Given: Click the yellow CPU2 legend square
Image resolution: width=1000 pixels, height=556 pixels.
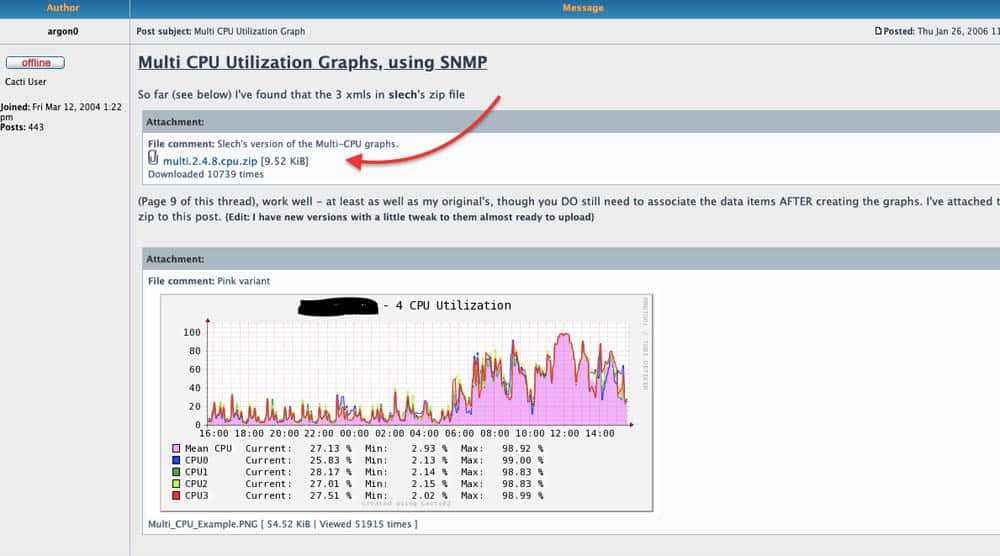Looking at the screenshot, I should coord(176,483).
